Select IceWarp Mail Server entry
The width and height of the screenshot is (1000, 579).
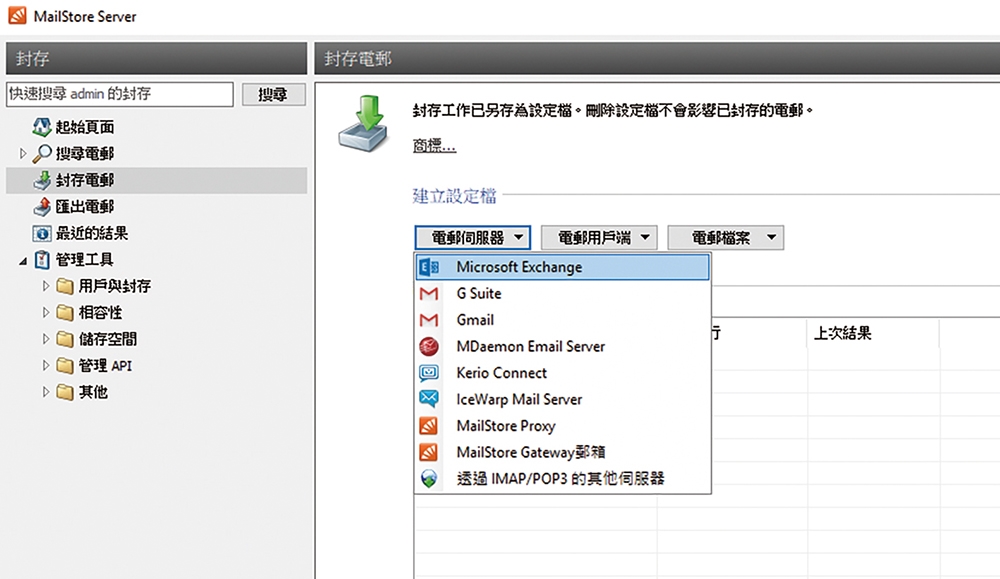point(562,399)
